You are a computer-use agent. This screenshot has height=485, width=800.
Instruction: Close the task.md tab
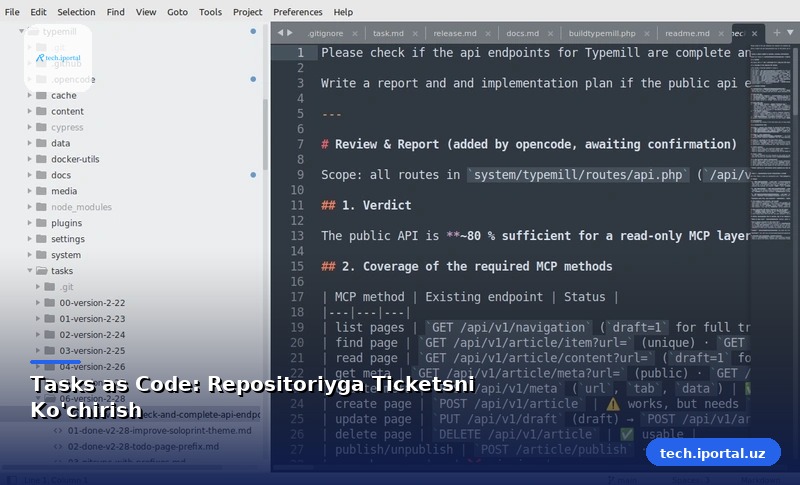tap(415, 34)
